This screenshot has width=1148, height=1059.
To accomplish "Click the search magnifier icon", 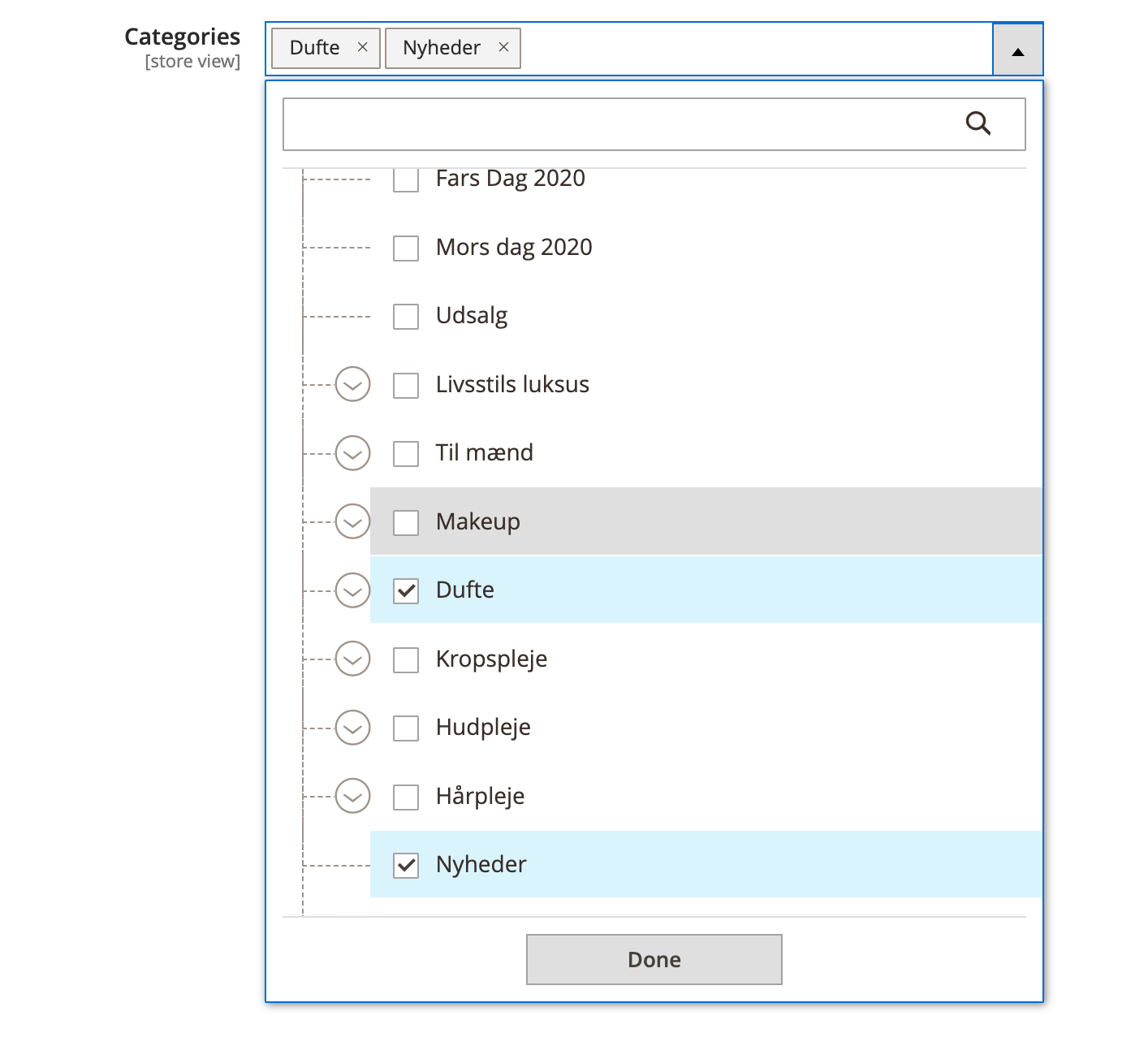I will 978,124.
